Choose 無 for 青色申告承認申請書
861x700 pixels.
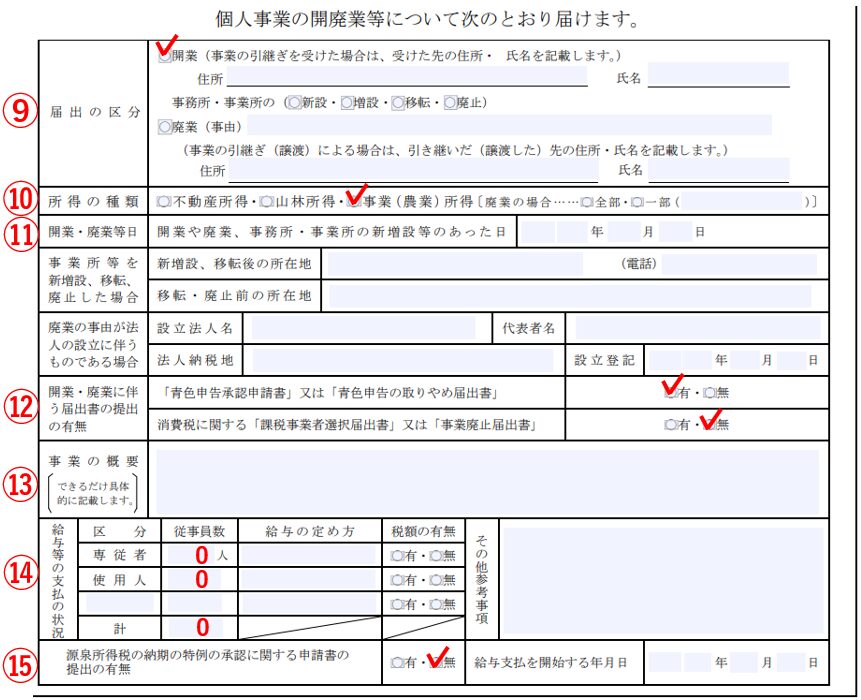[x=709, y=393]
